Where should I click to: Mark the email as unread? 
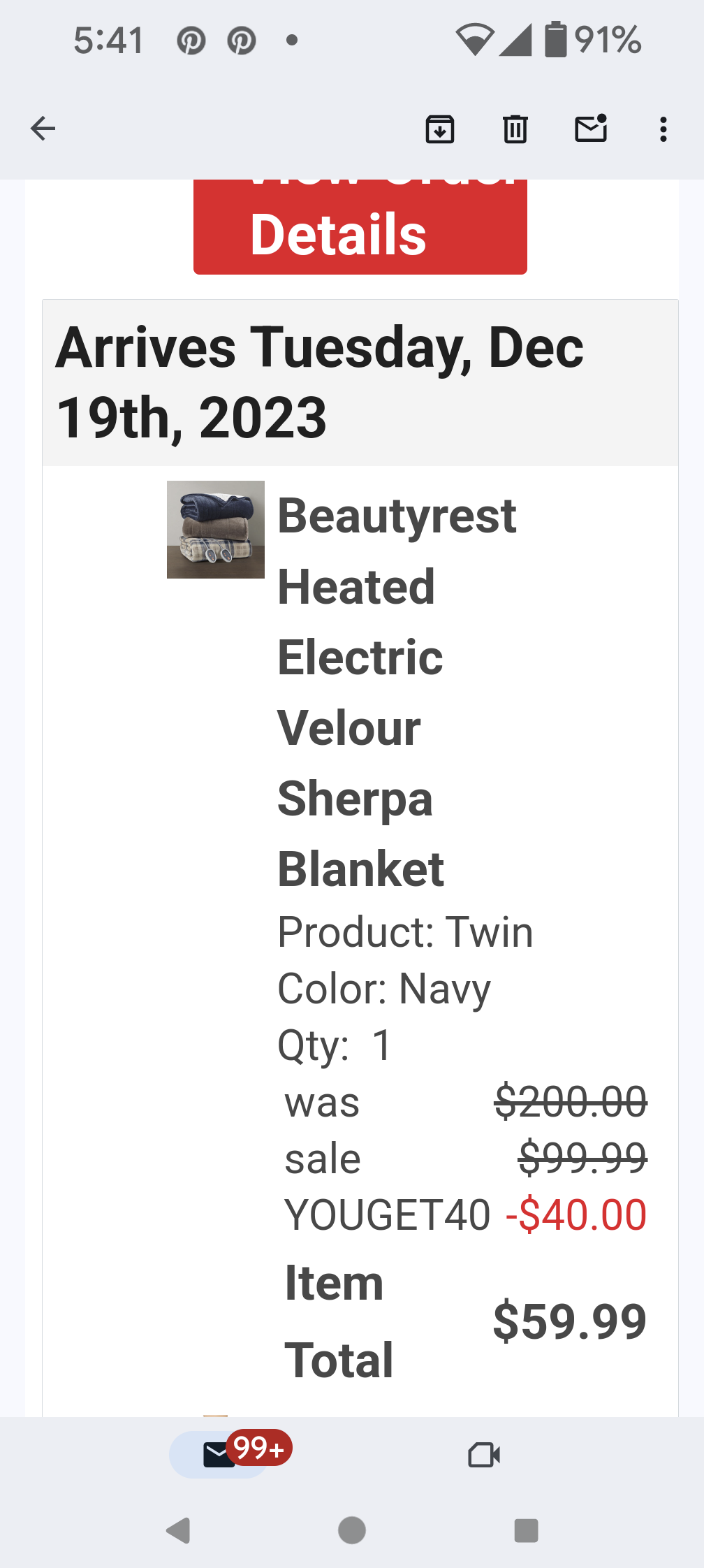591,129
